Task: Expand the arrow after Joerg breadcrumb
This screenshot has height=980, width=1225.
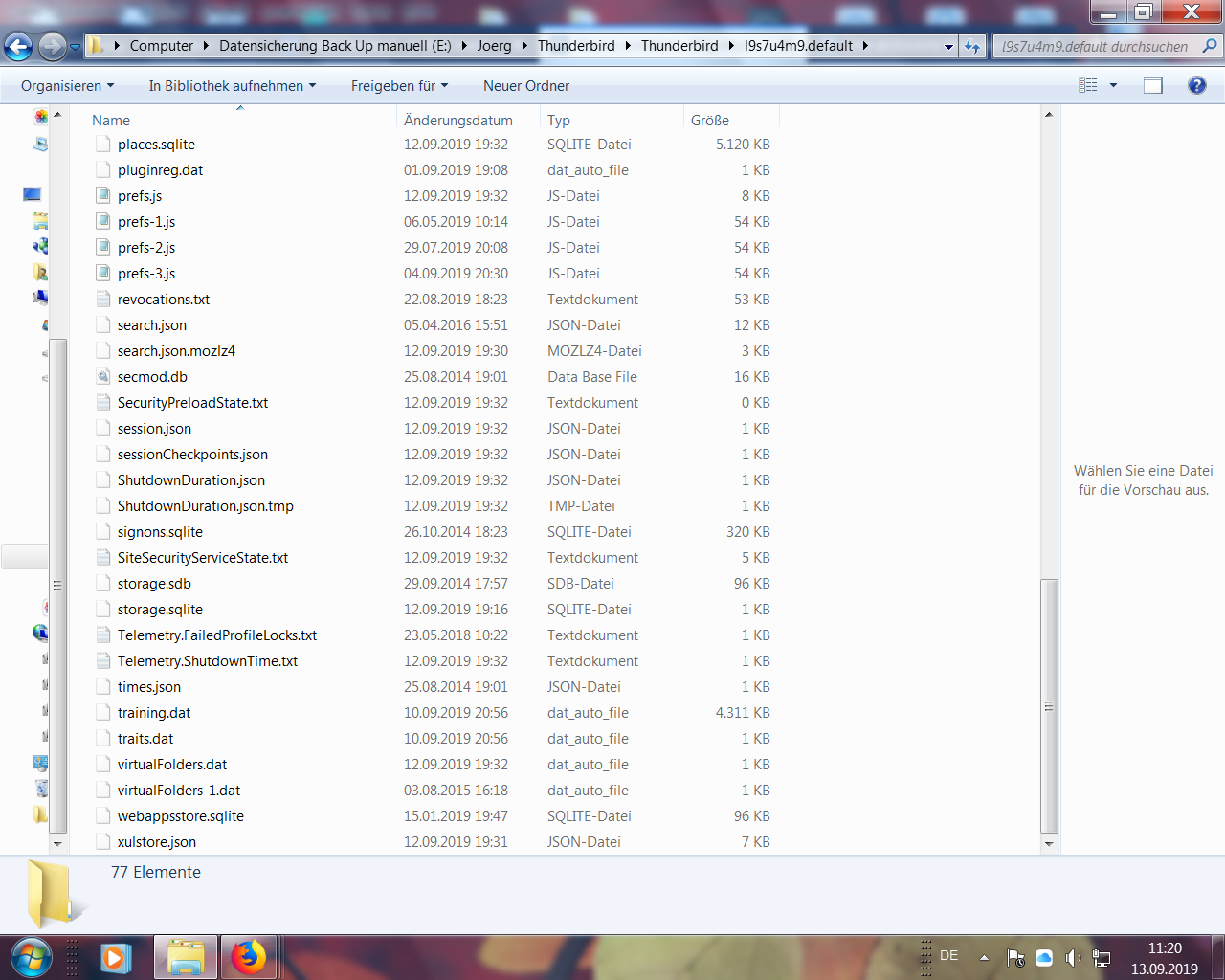Action: (x=524, y=45)
